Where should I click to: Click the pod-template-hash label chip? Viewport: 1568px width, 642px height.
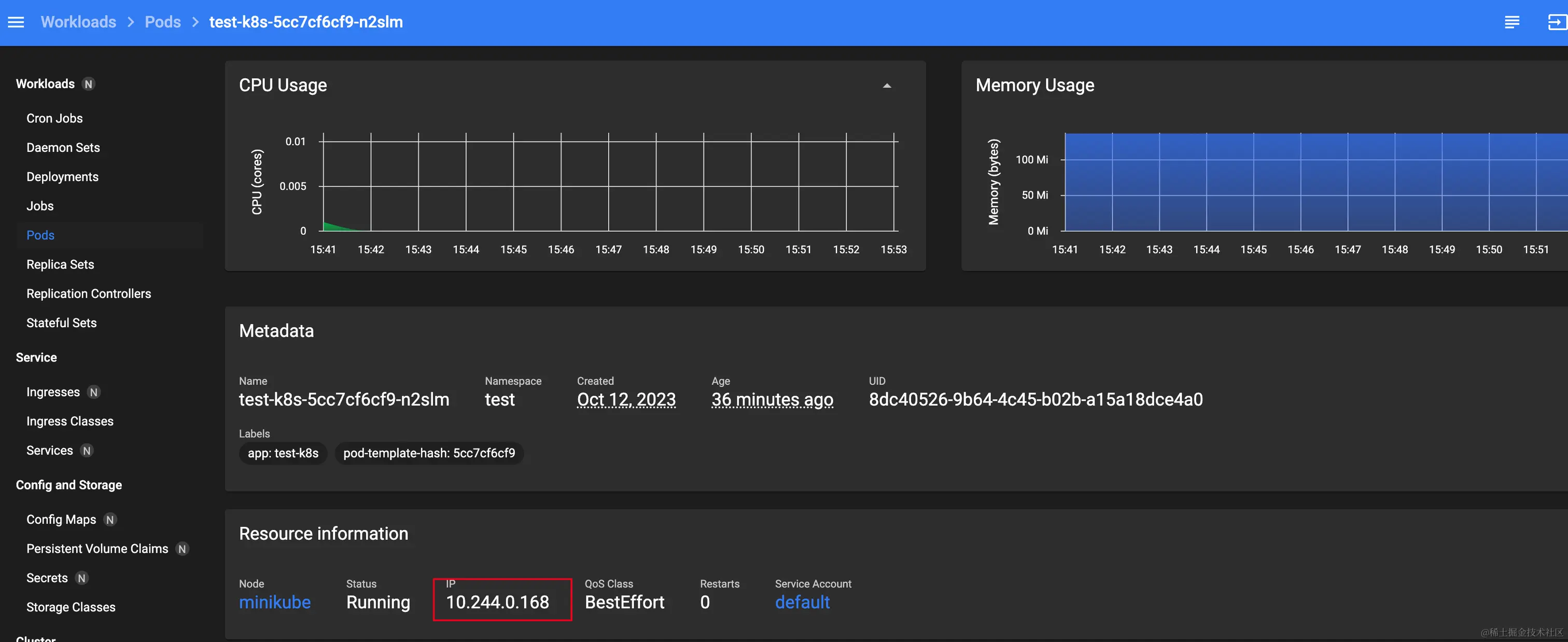point(428,453)
